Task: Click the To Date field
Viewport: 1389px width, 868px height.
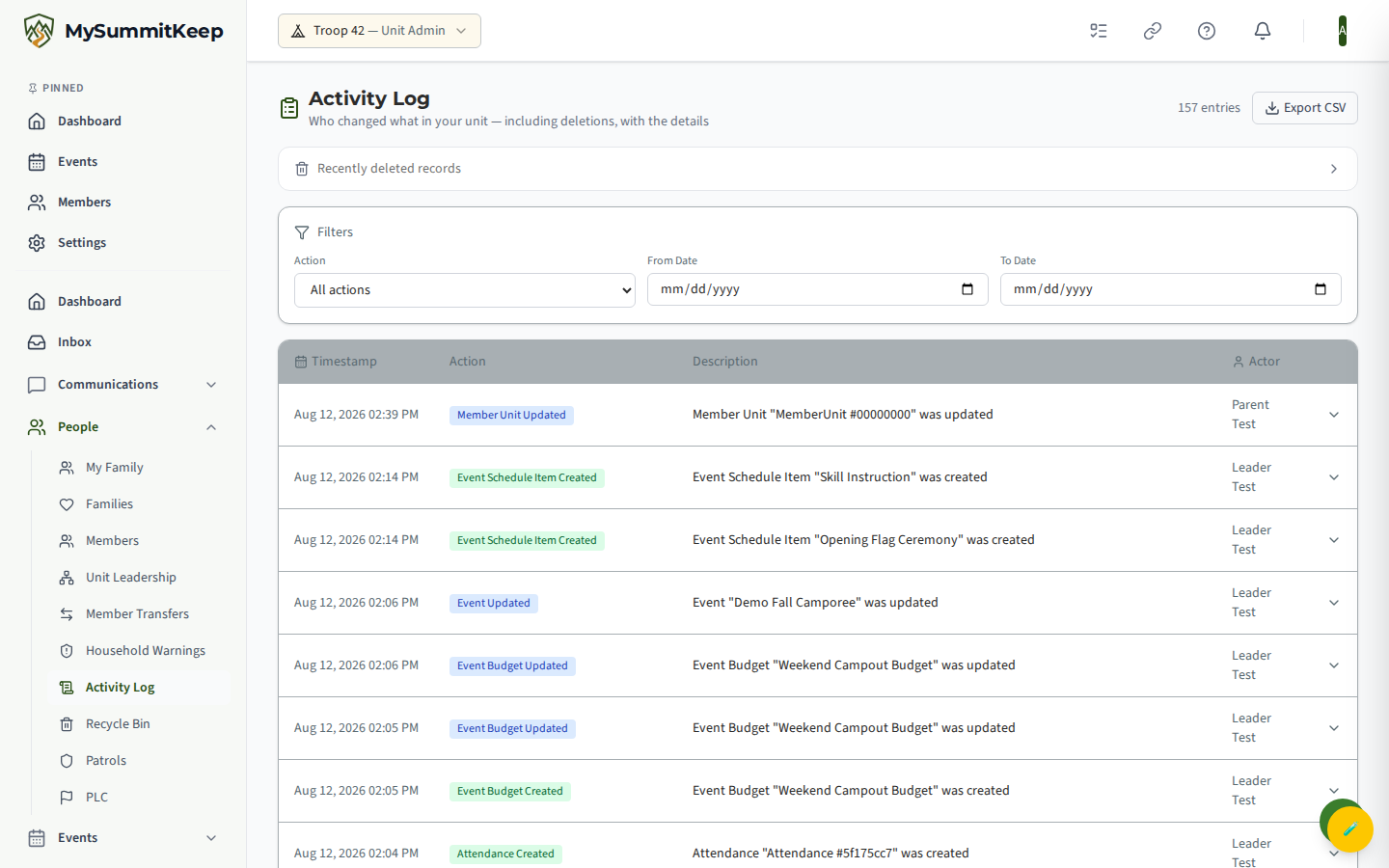Action: (1171, 289)
